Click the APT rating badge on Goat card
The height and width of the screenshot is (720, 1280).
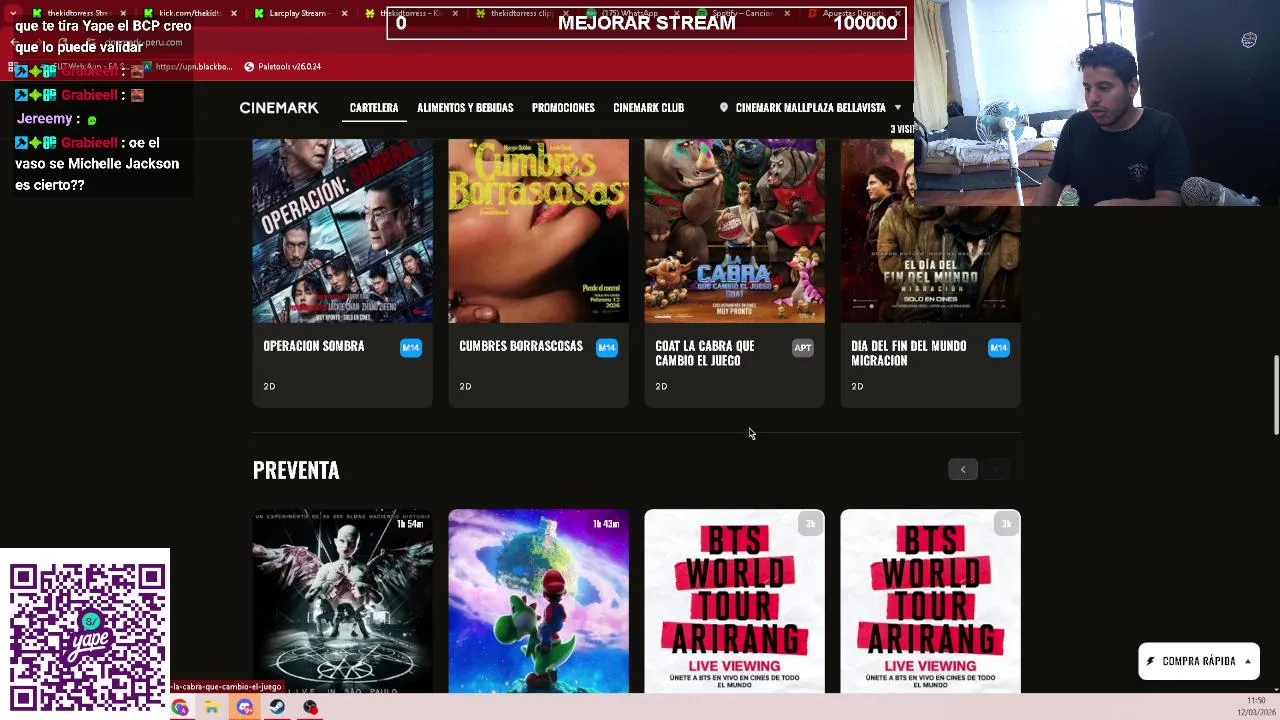tap(803, 348)
